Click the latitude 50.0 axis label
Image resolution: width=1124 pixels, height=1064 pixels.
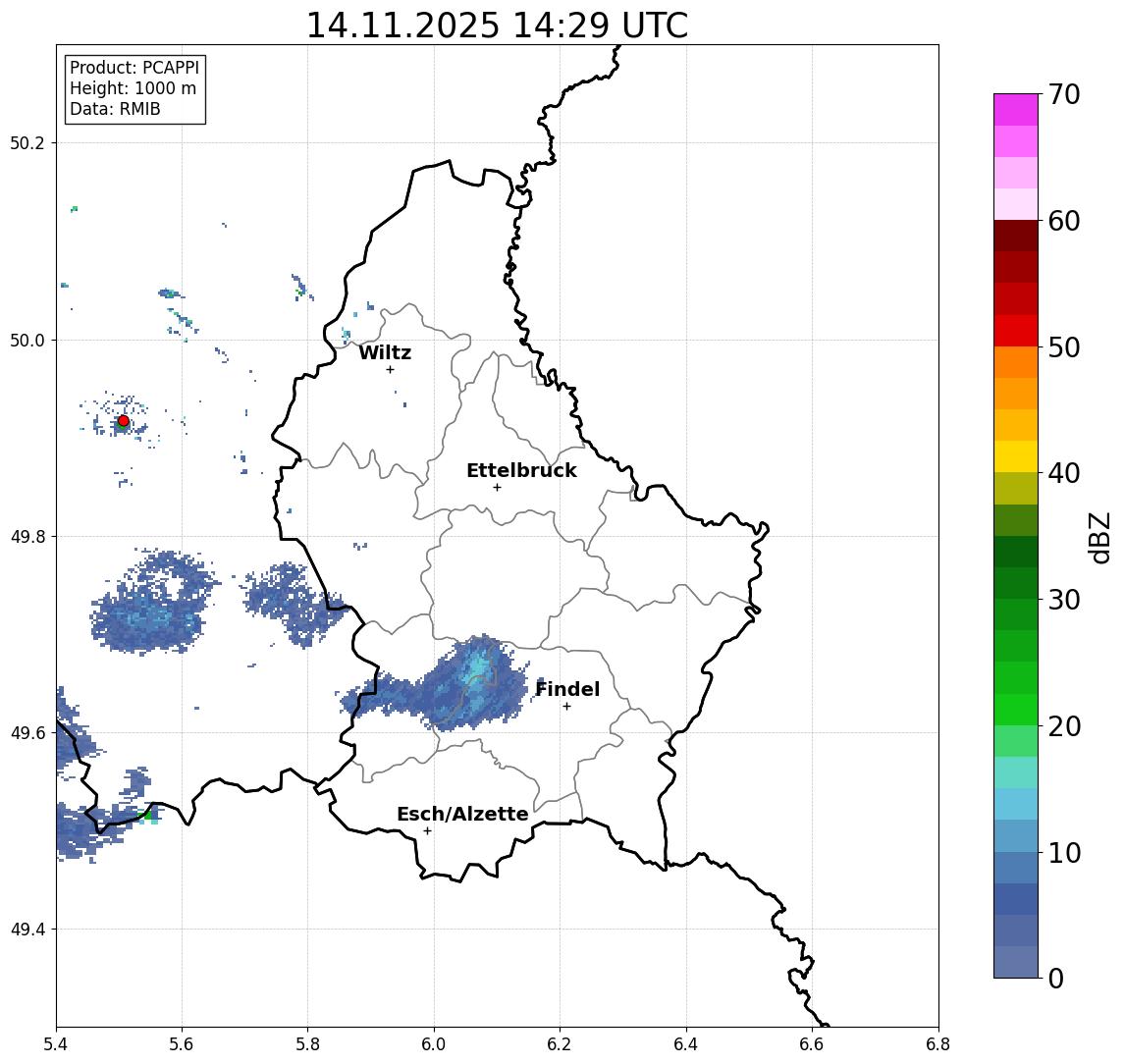pyautogui.click(x=27, y=340)
